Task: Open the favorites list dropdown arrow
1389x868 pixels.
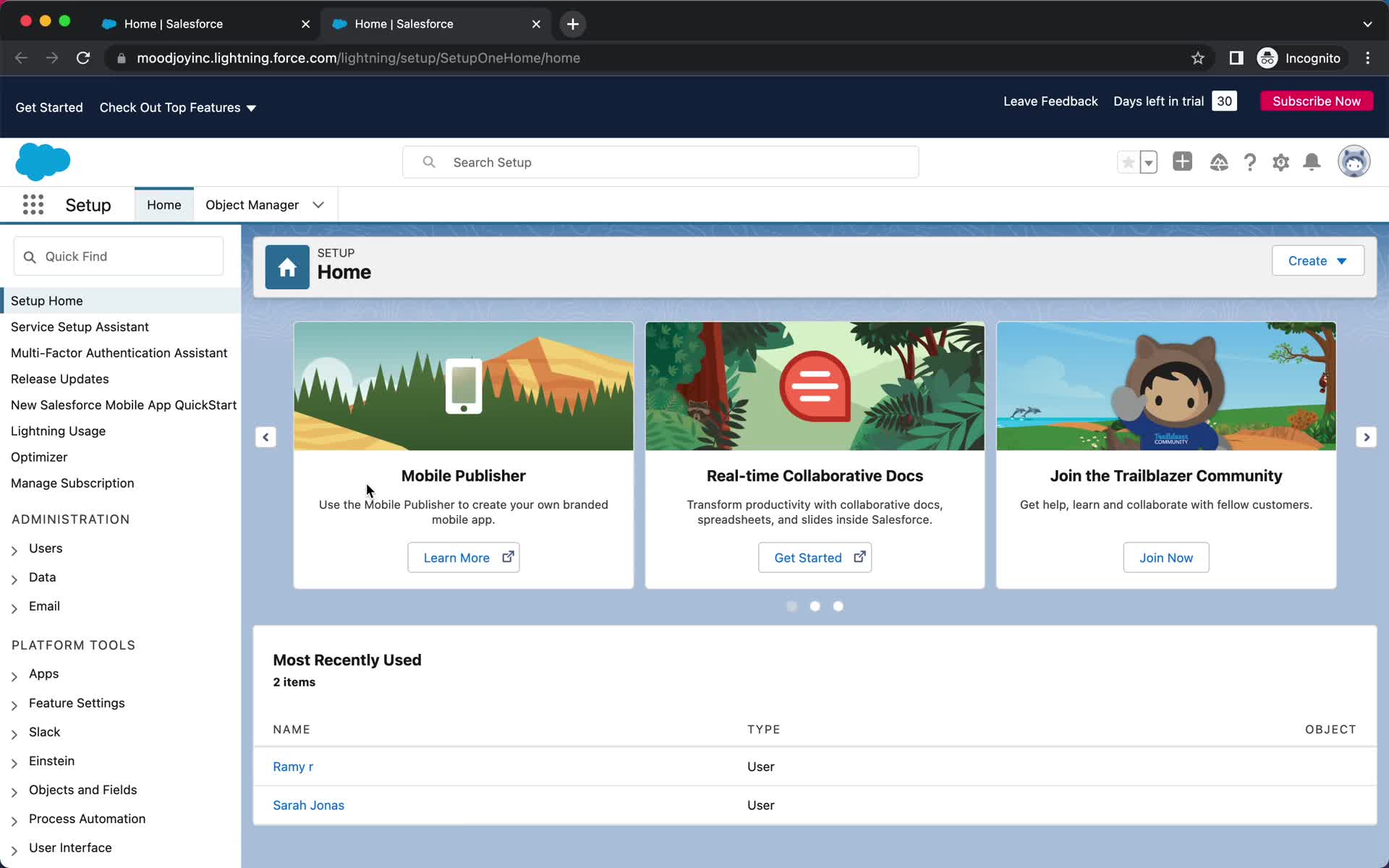Action: [1149, 162]
